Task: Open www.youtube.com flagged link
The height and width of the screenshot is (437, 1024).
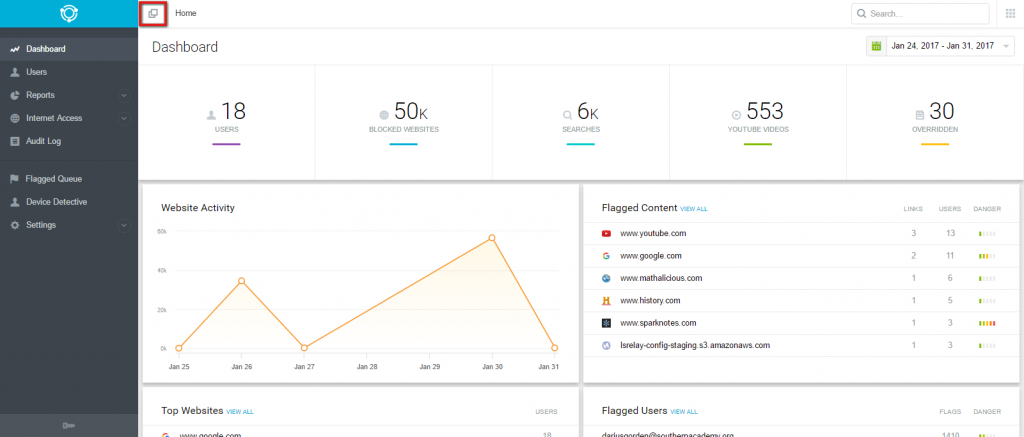Action: click(x=653, y=233)
